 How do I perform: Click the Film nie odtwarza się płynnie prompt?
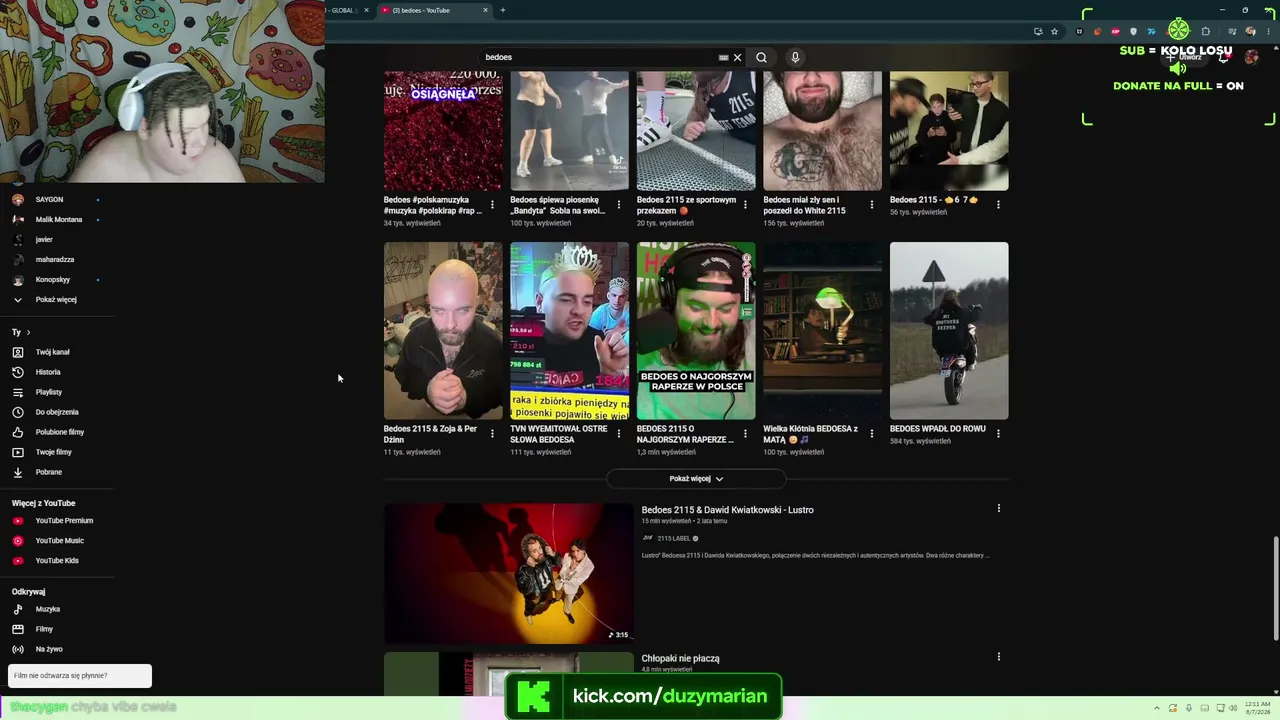click(x=80, y=676)
